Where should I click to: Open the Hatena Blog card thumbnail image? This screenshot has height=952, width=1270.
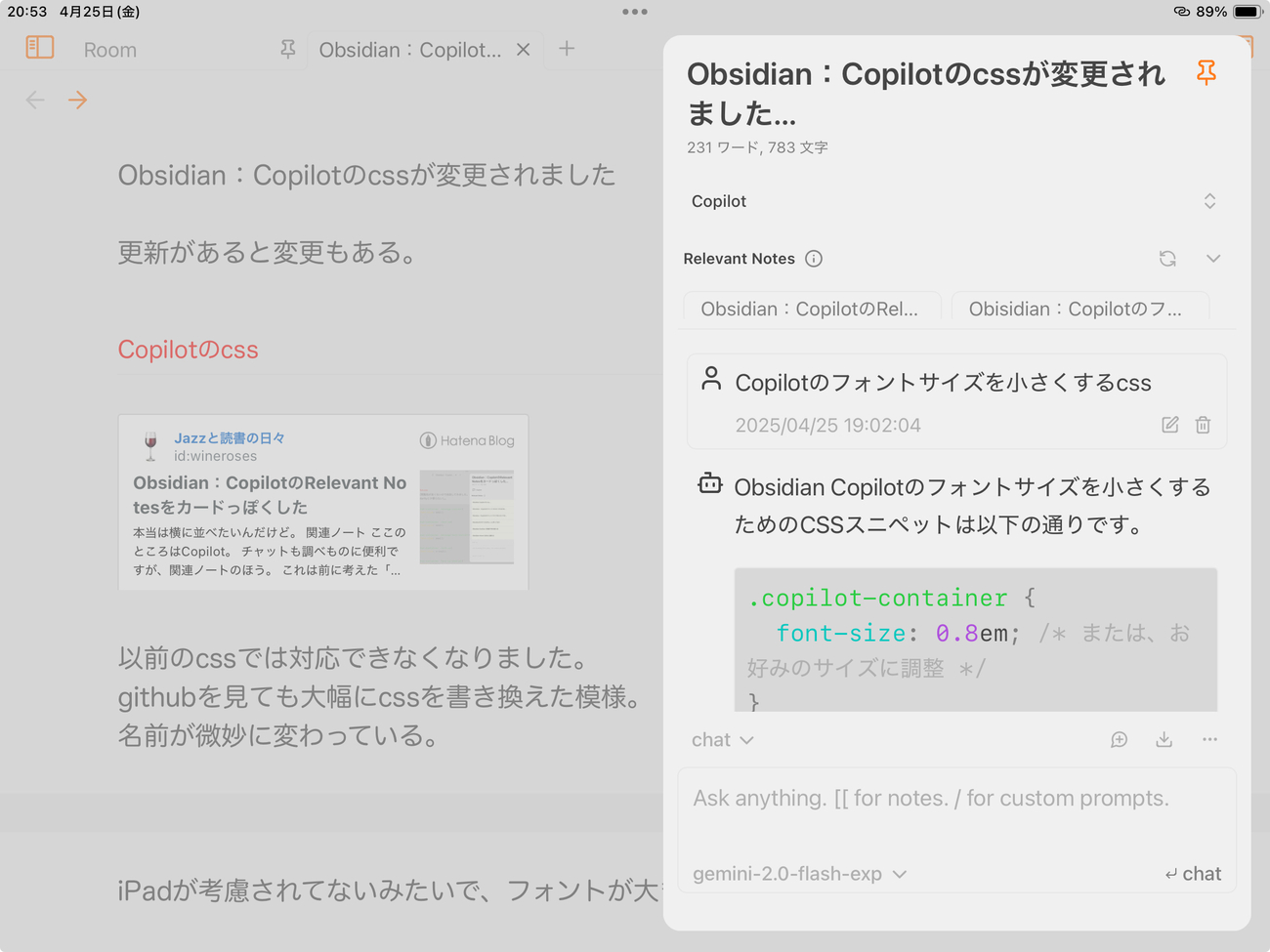[467, 517]
